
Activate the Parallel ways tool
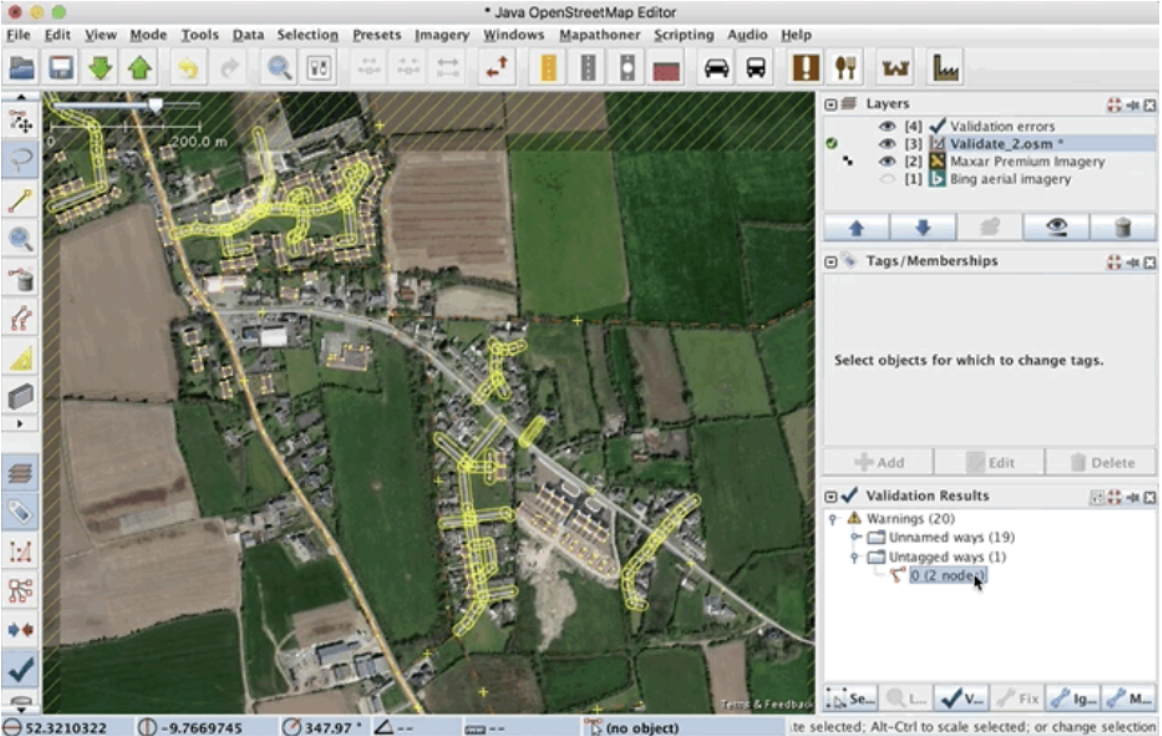(x=20, y=319)
